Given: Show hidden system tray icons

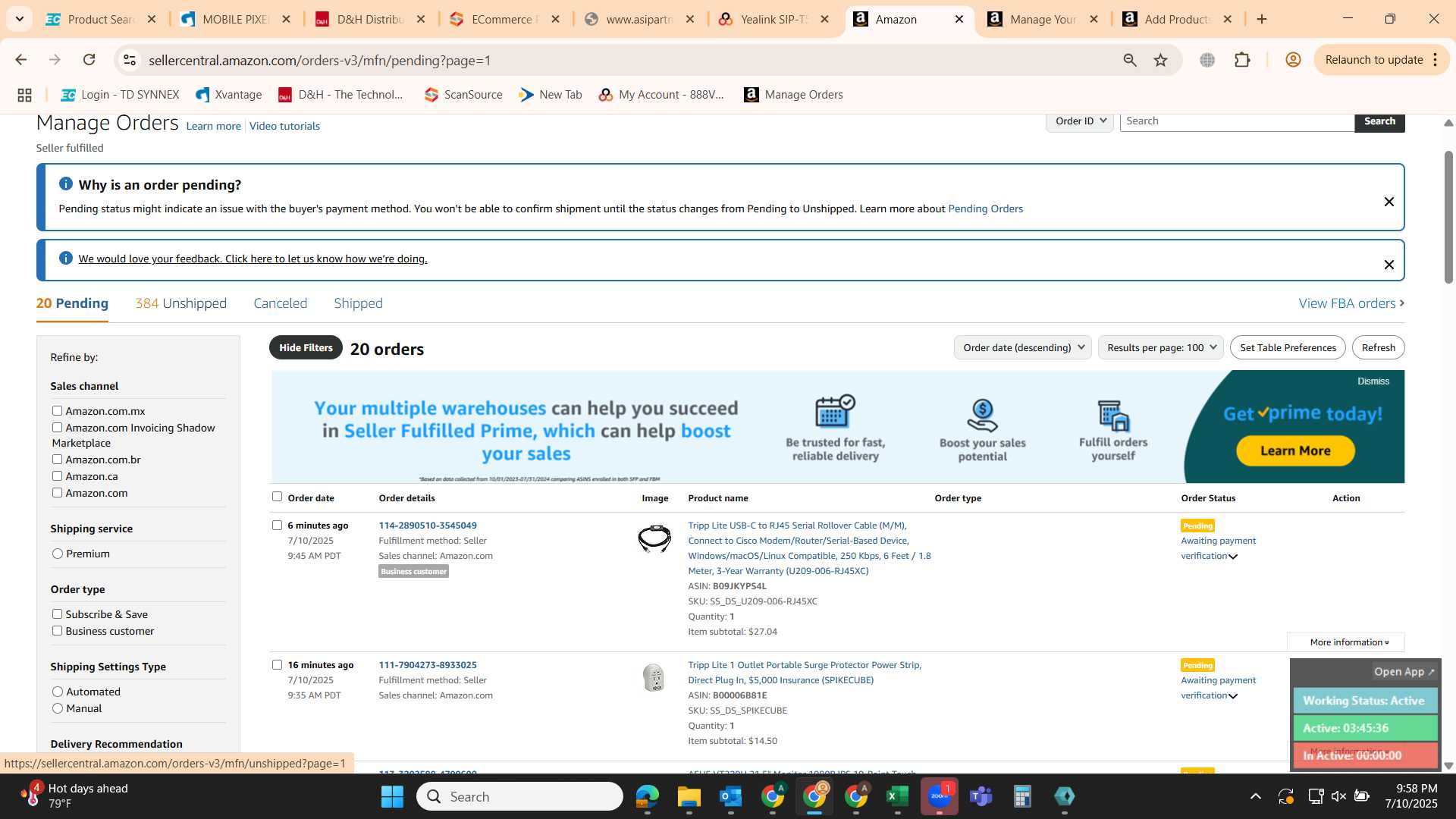Looking at the screenshot, I should (x=1256, y=796).
